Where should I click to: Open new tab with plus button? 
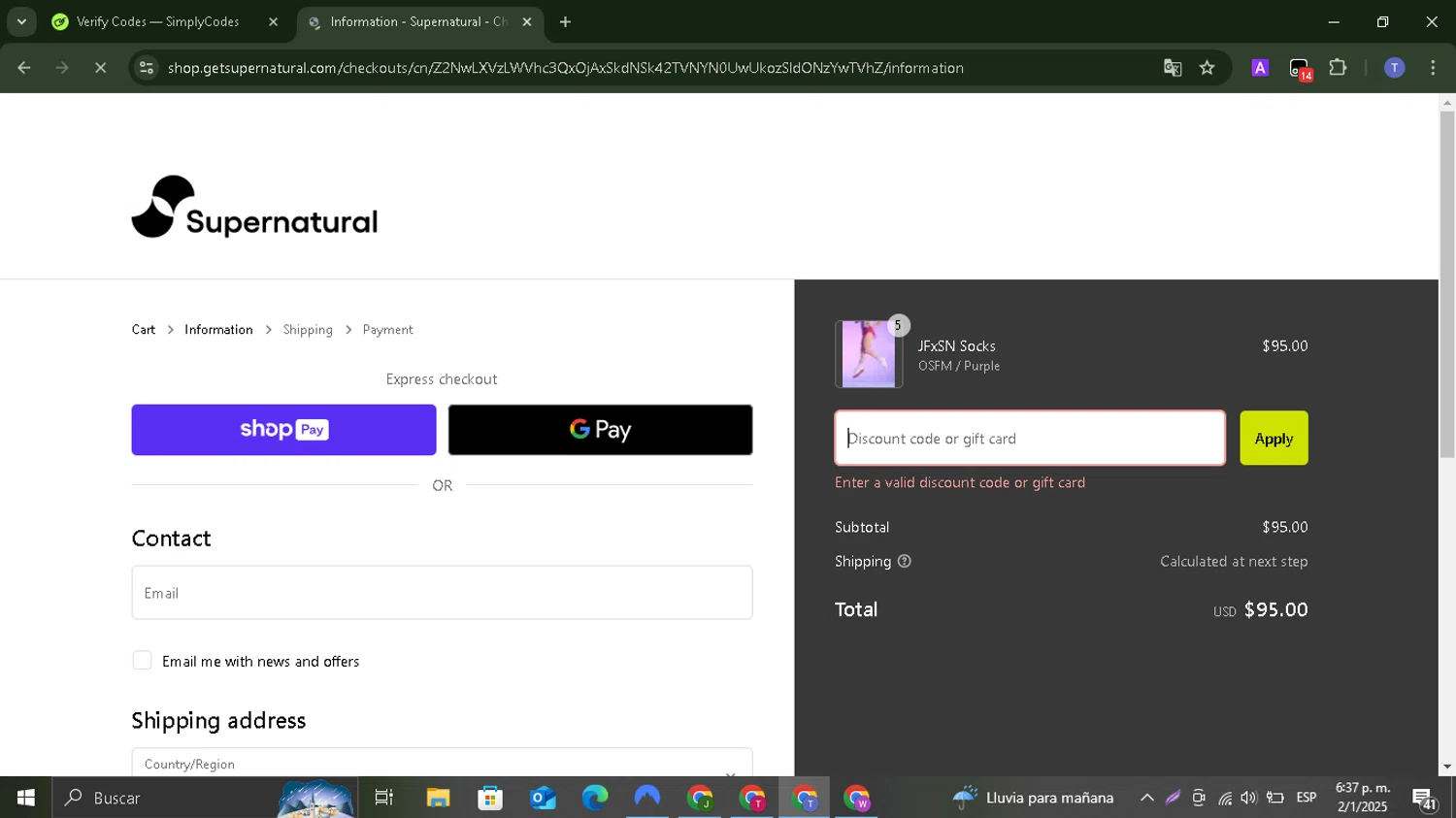tap(566, 21)
